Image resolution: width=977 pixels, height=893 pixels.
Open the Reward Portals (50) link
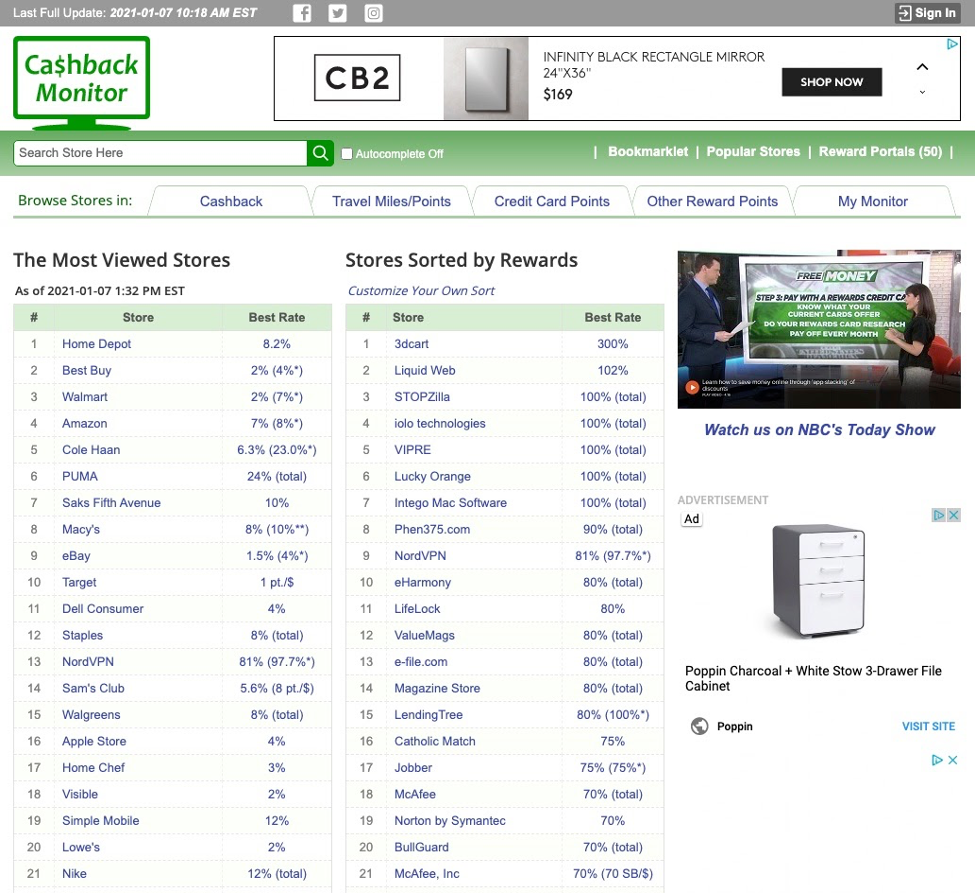pyautogui.click(x=880, y=152)
